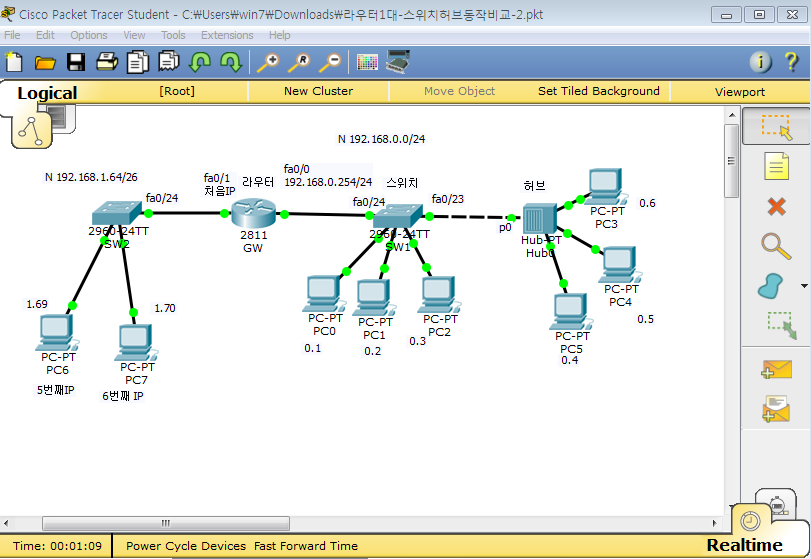
Task: Click the Undo arrow icon
Action: coord(200,62)
